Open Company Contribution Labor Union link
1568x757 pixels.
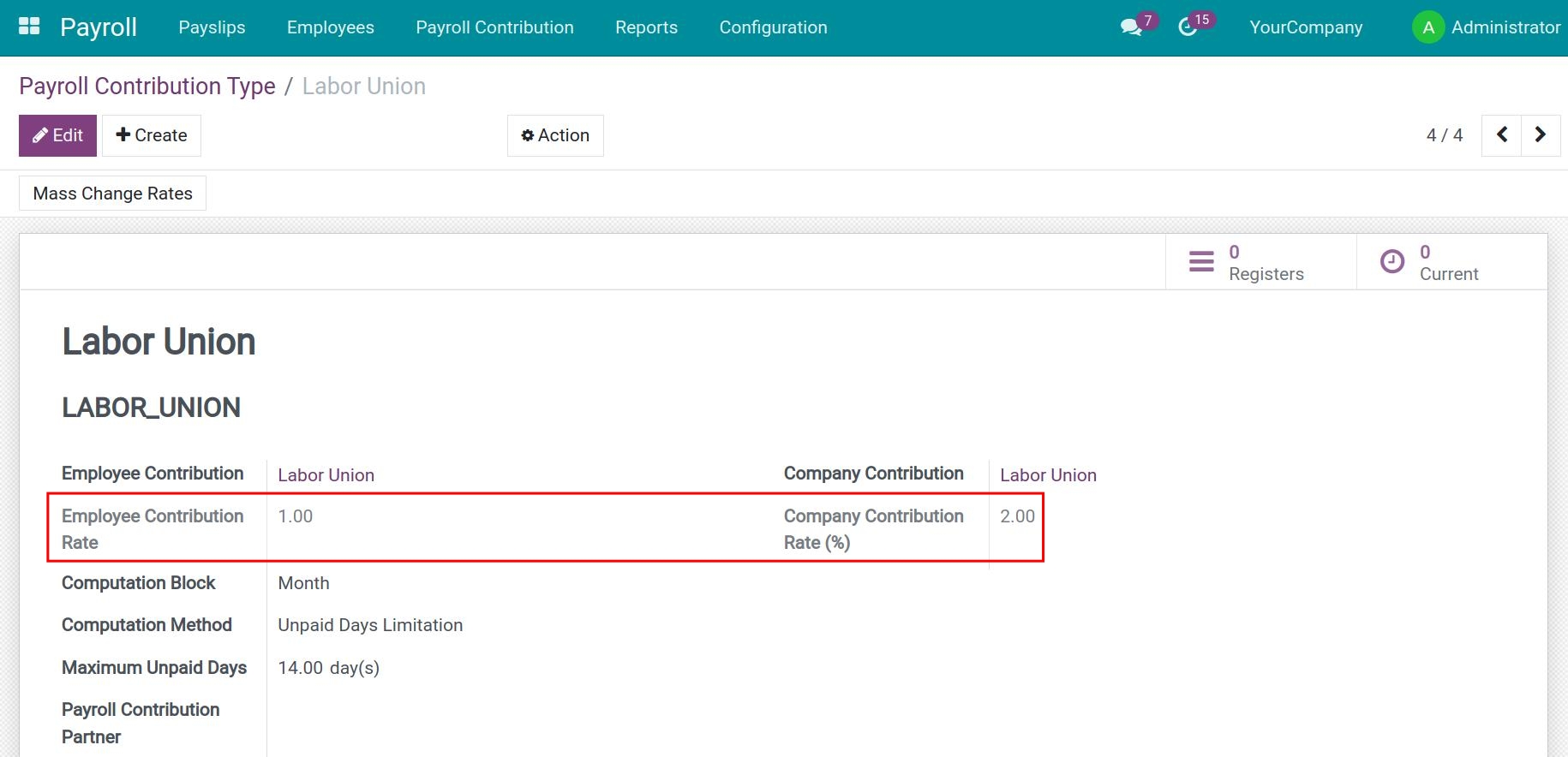(1048, 475)
